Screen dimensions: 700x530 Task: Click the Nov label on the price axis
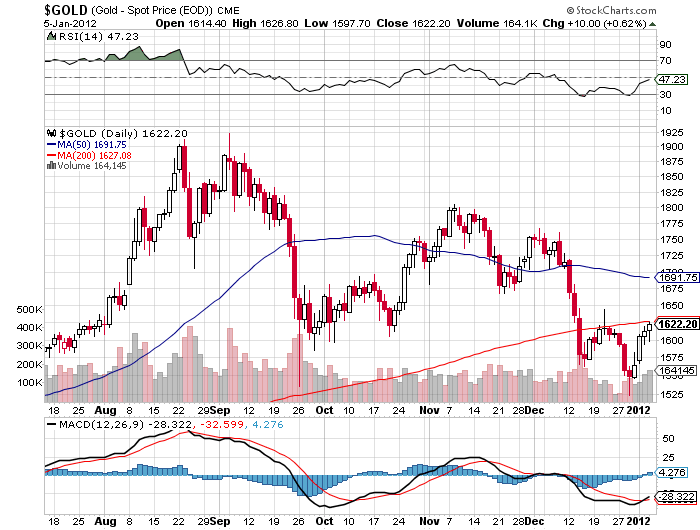click(423, 410)
